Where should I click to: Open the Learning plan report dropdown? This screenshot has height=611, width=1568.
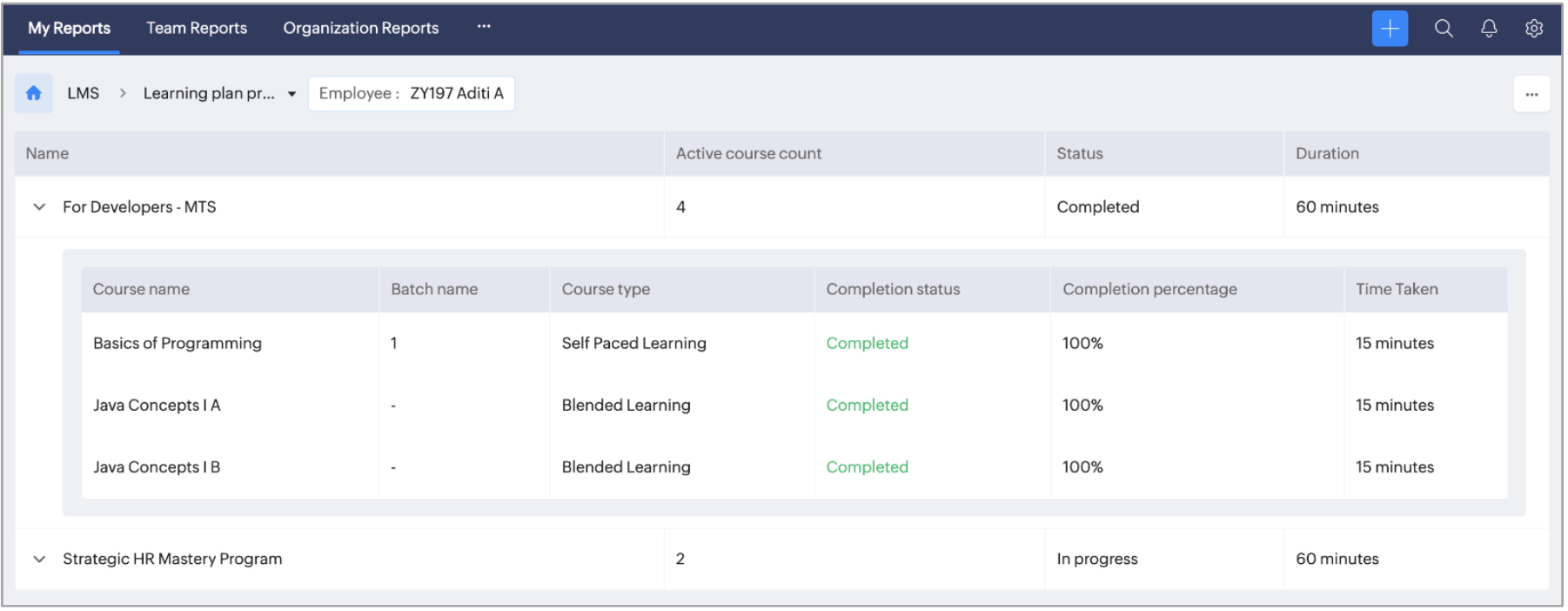pos(291,94)
